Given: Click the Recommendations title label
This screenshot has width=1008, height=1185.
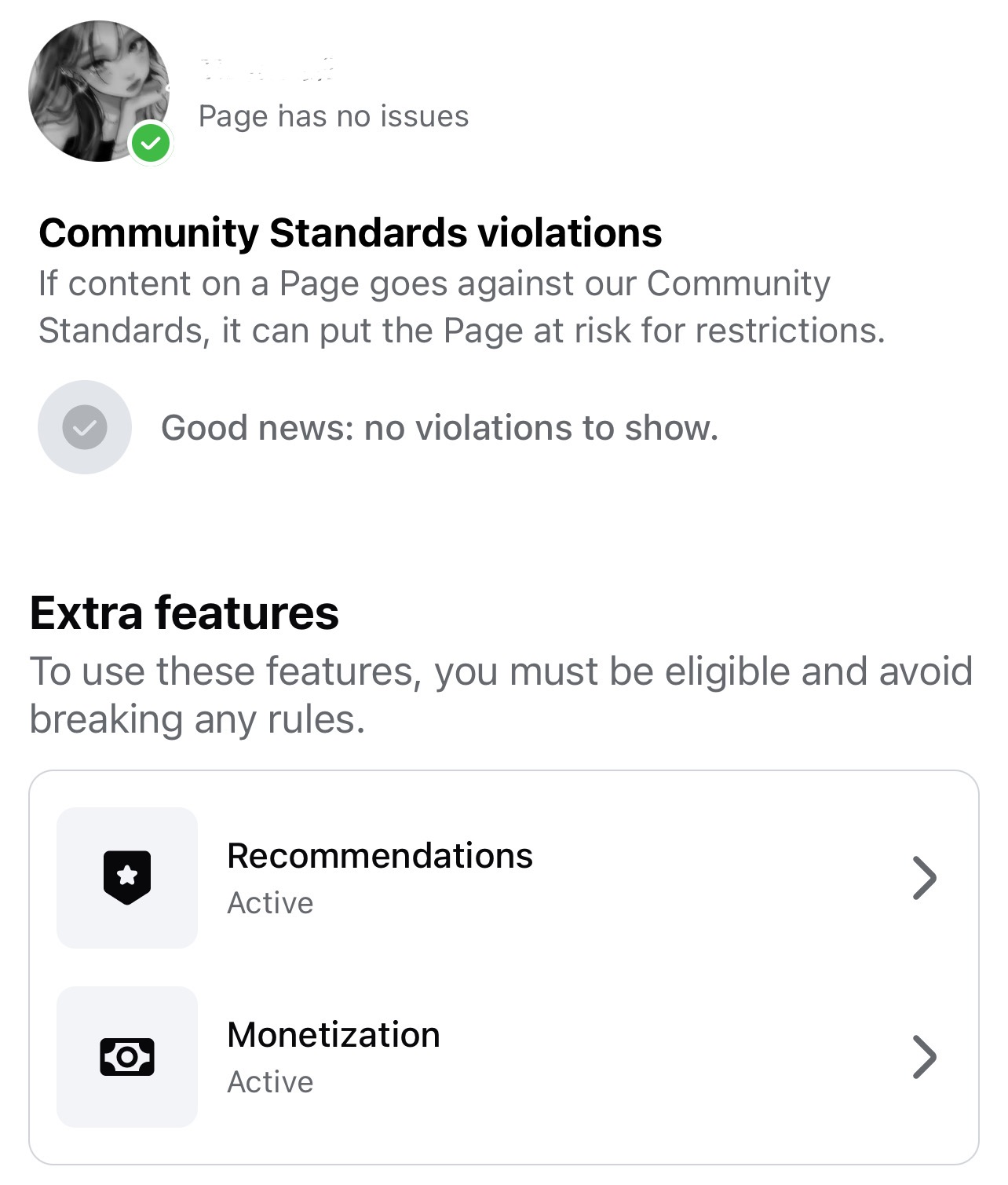Looking at the screenshot, I should point(380,856).
